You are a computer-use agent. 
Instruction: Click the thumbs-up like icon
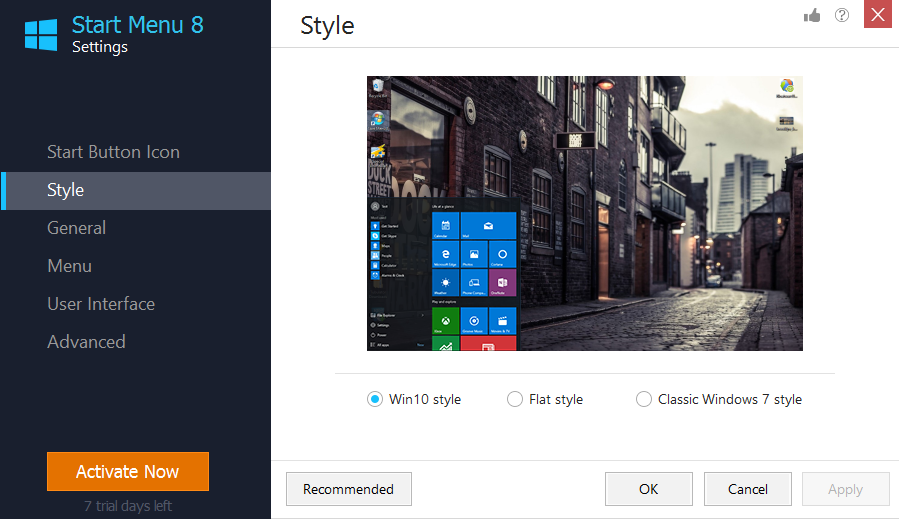812,15
